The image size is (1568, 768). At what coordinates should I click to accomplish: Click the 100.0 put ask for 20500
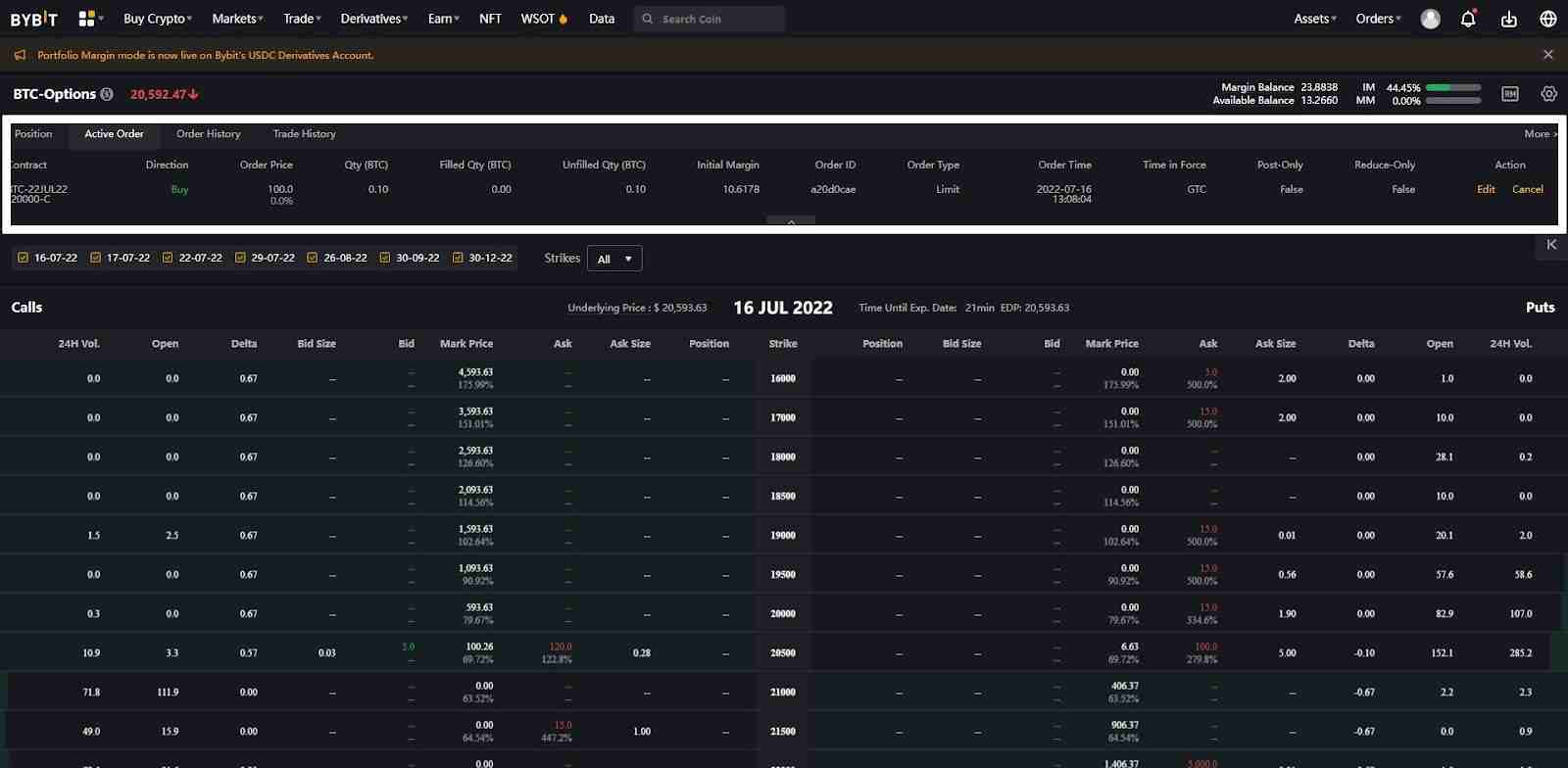coord(1205,647)
